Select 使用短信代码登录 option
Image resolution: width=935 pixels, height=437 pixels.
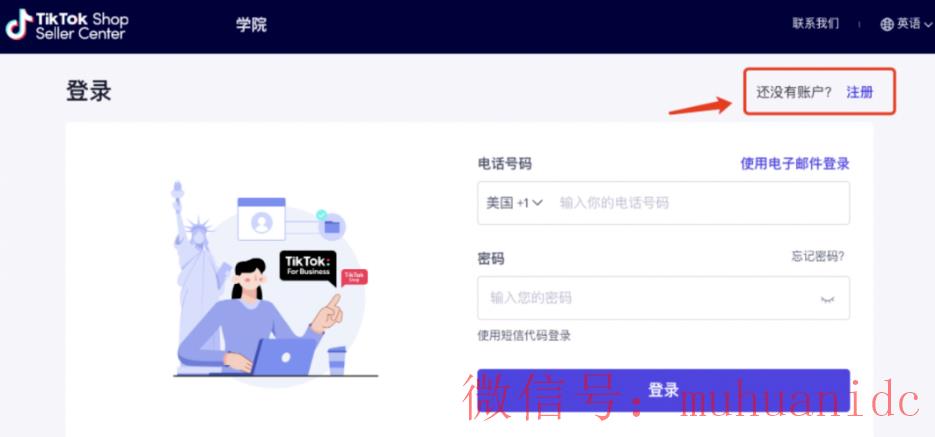[524, 336]
